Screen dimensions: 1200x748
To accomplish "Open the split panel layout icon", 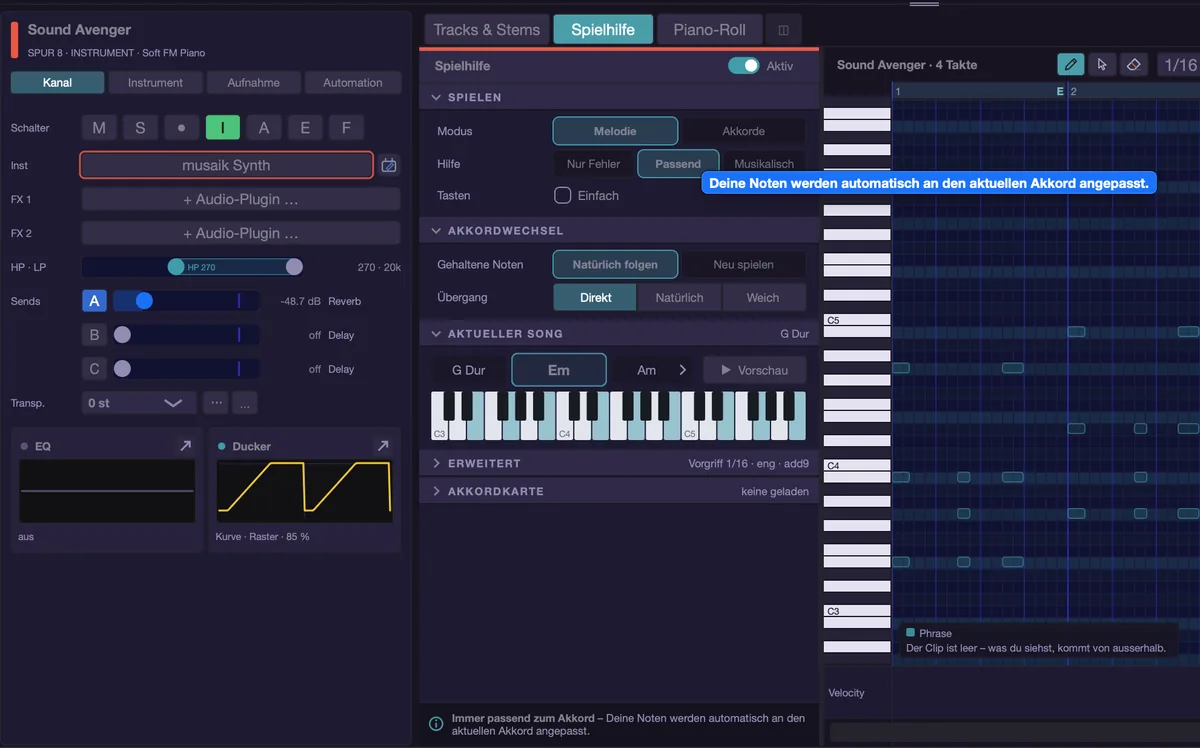I will (783, 30).
